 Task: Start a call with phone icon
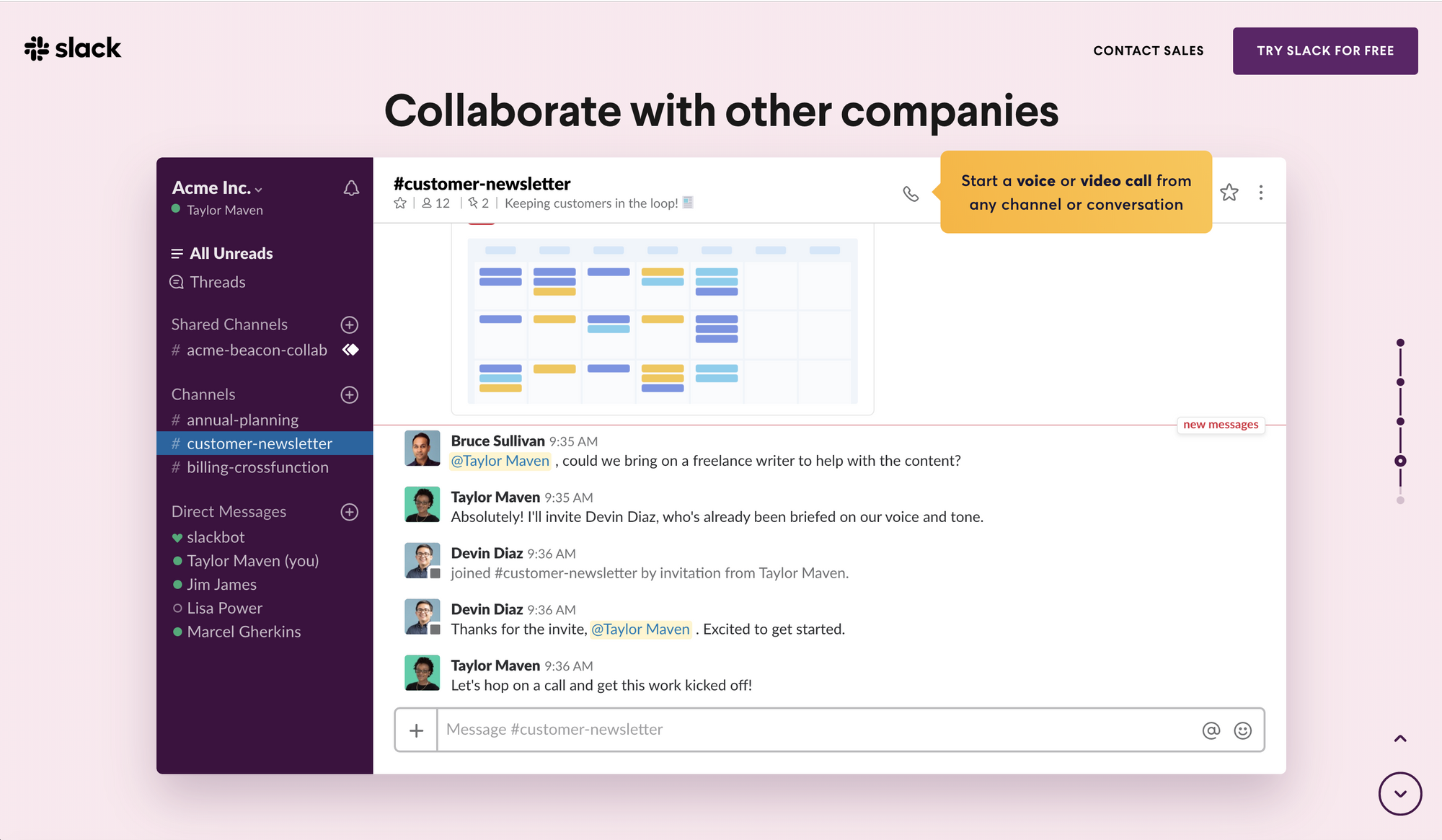911,193
